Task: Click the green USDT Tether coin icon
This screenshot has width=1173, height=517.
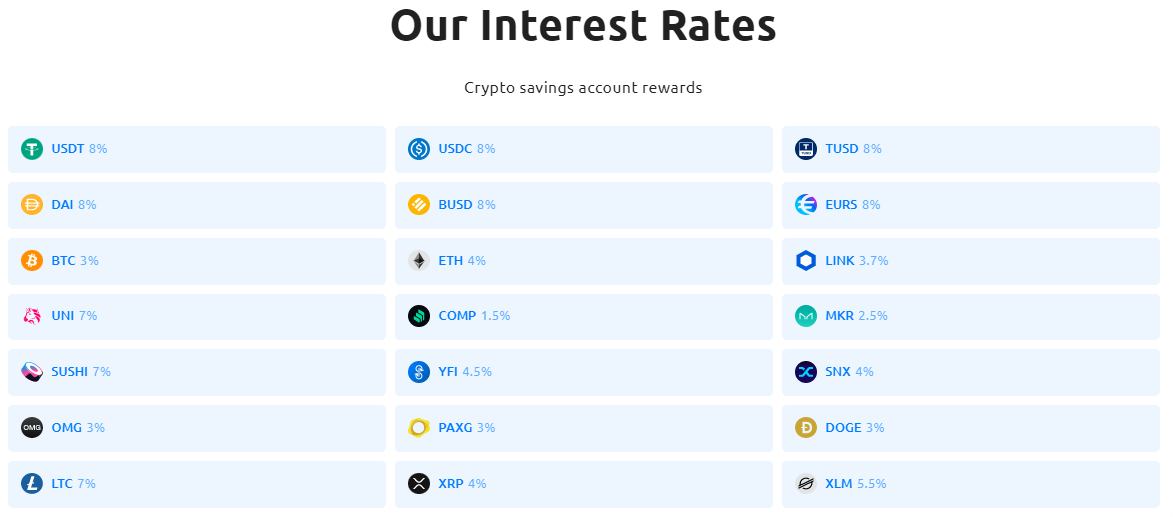Action: (32, 149)
